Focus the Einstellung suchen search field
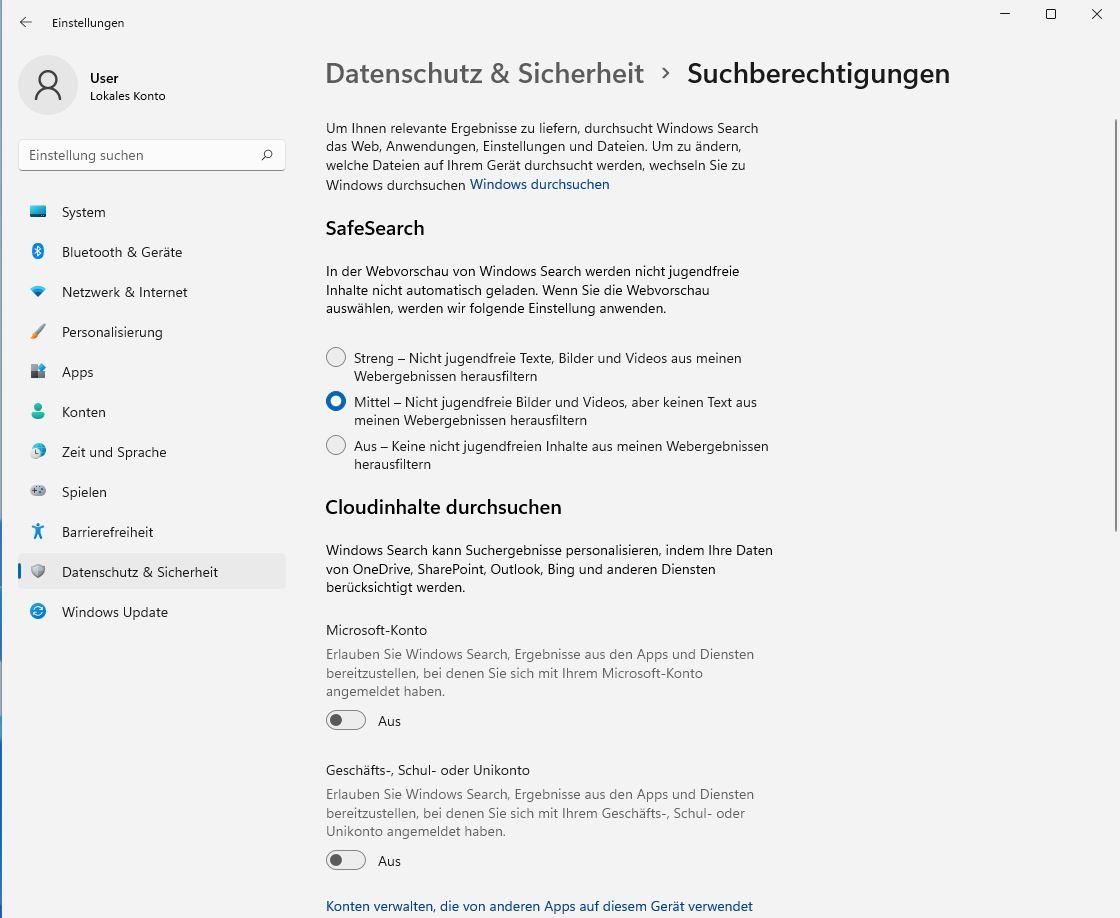Screen dimensions: 1120x918 [140, 155]
